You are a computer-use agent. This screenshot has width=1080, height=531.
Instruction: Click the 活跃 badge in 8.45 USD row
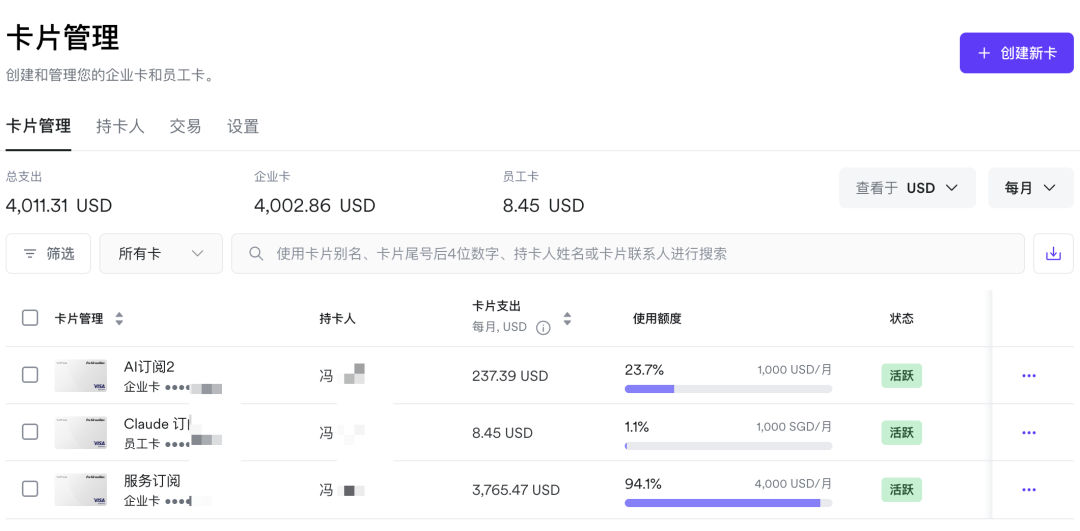[902, 433]
